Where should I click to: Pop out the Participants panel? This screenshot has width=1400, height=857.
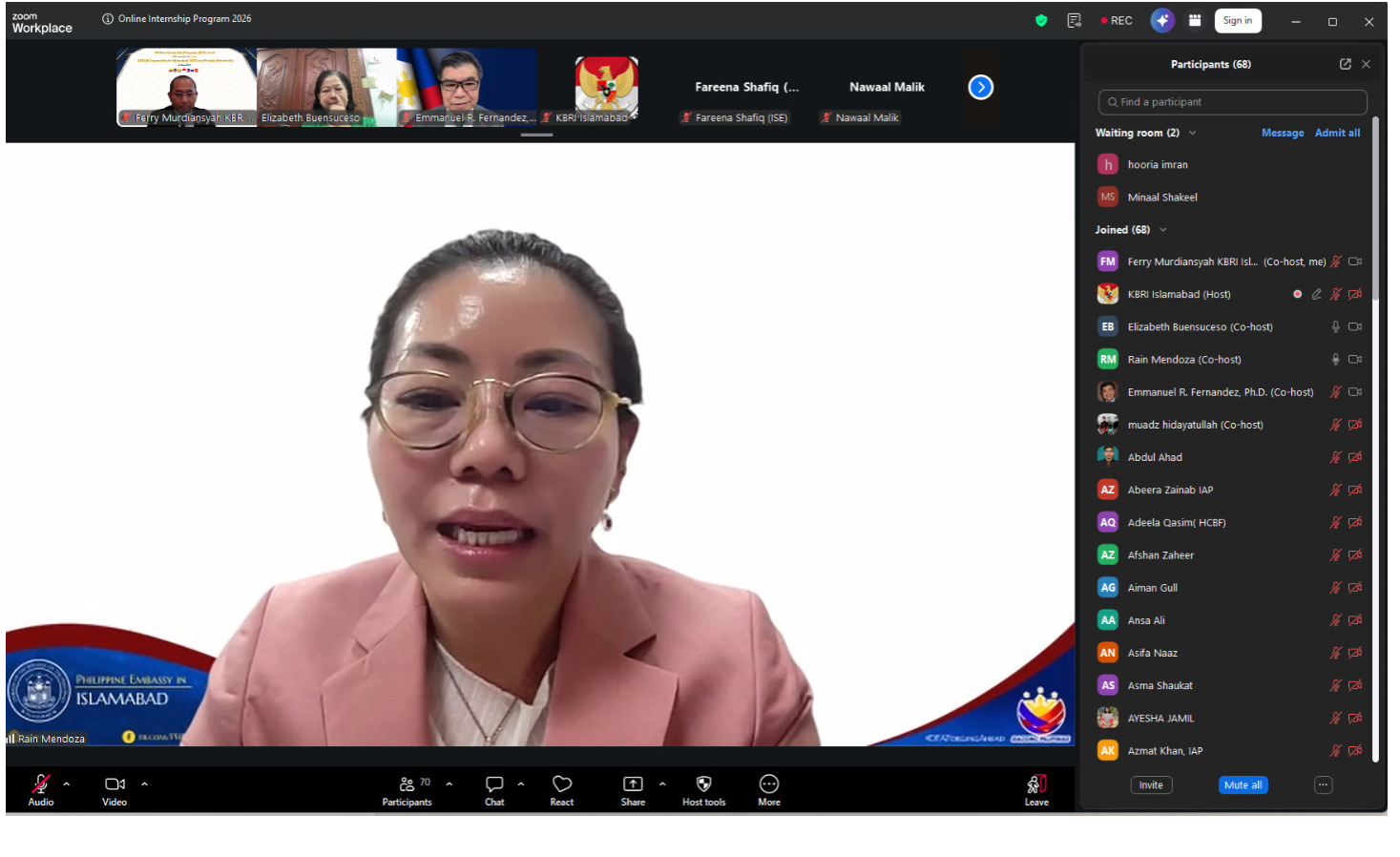click(x=1346, y=64)
